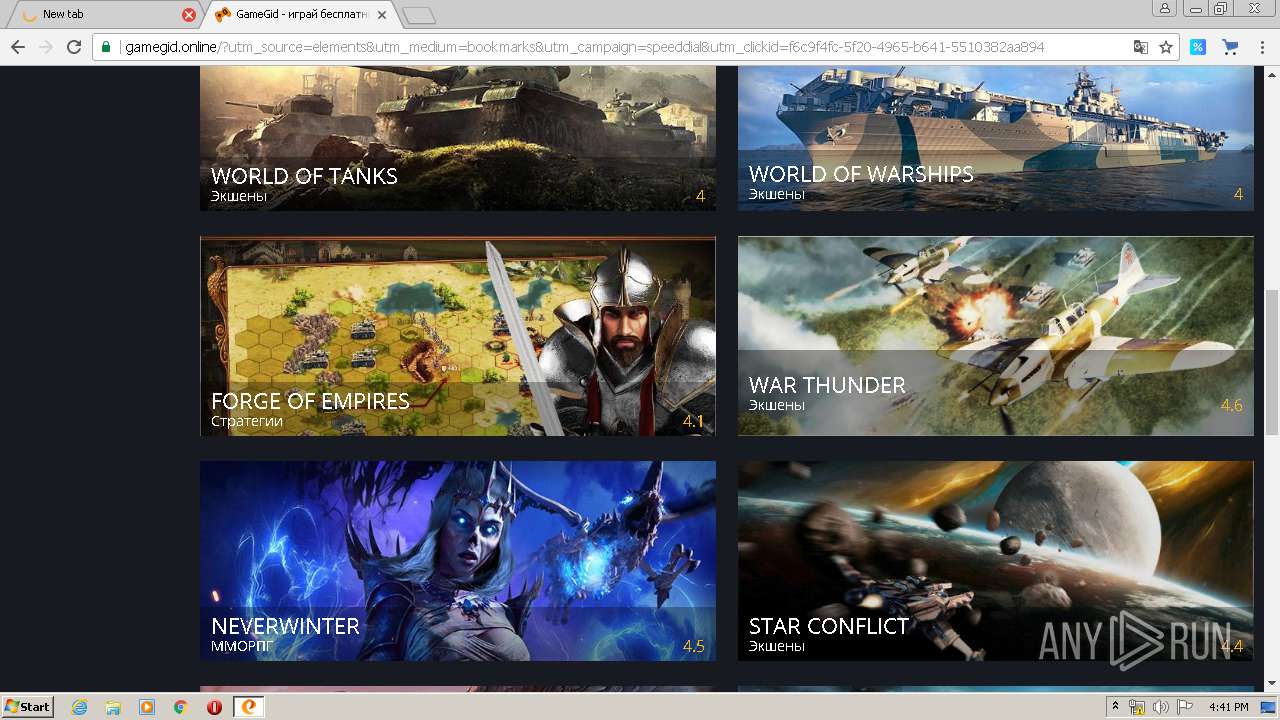Open the browser three-dot menu

1261,47
